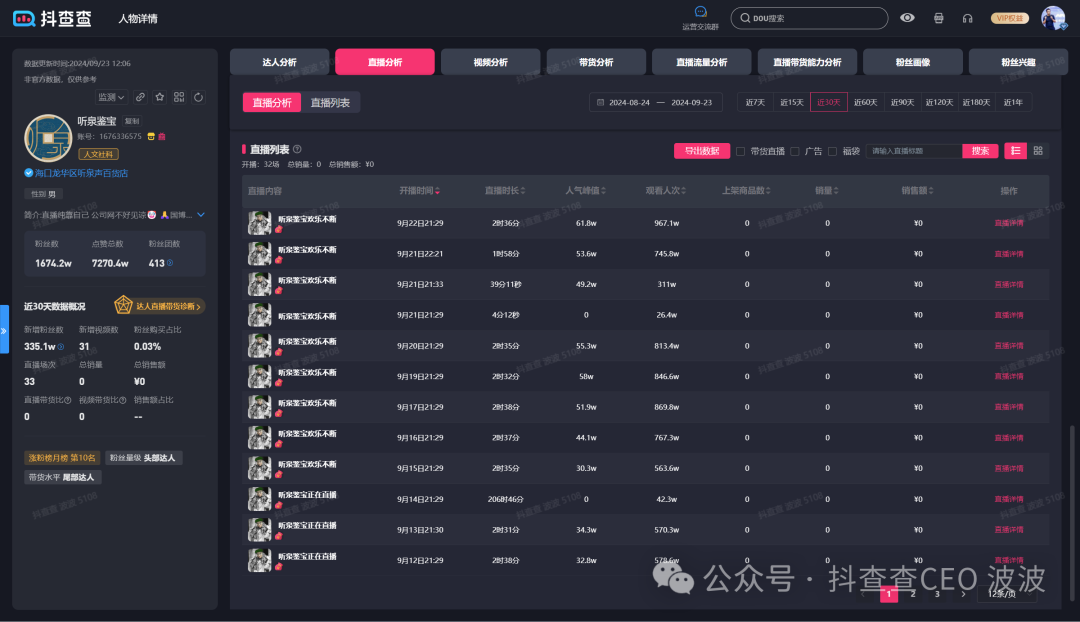Click the red bag icon beside account number
The image size is (1080, 622).
click(162, 136)
